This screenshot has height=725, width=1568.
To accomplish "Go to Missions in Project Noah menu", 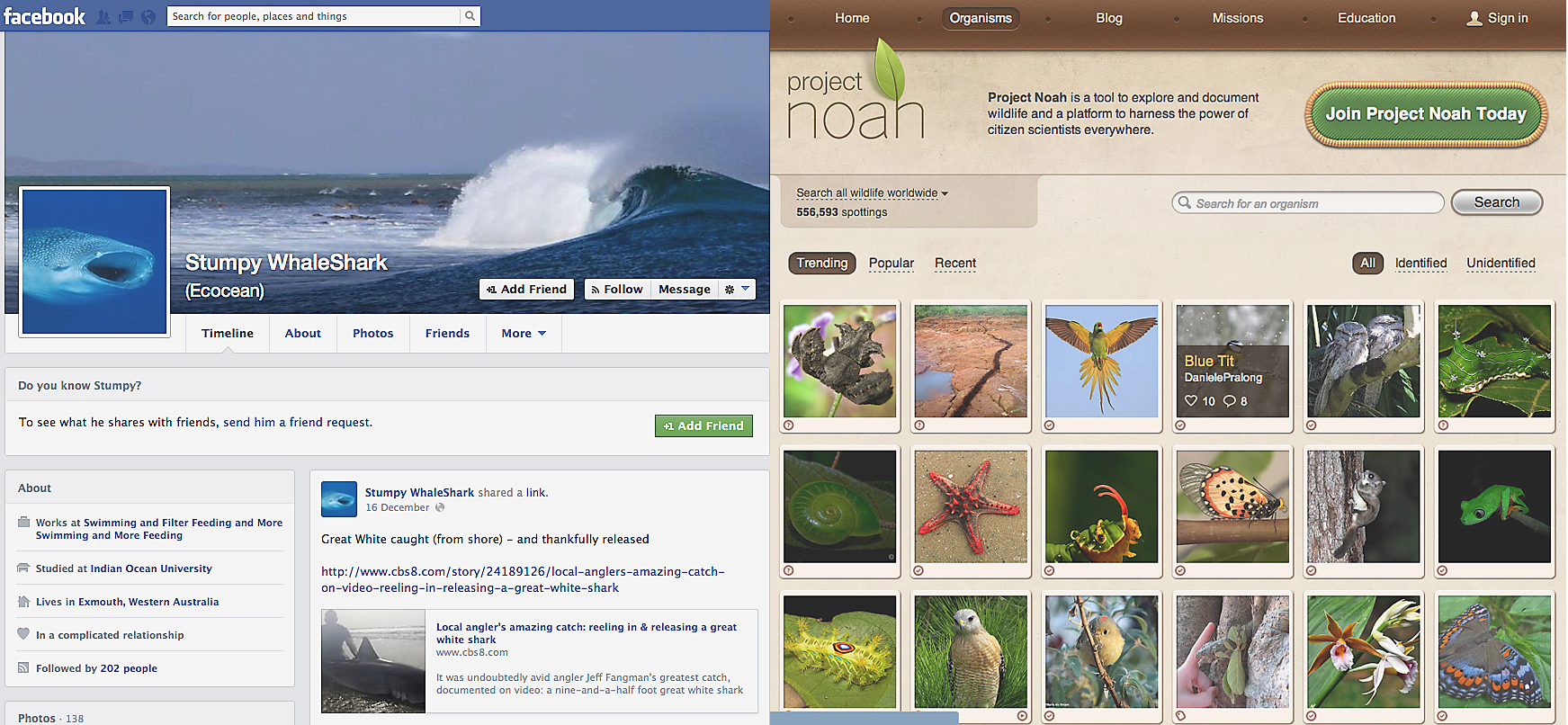I will [1237, 18].
